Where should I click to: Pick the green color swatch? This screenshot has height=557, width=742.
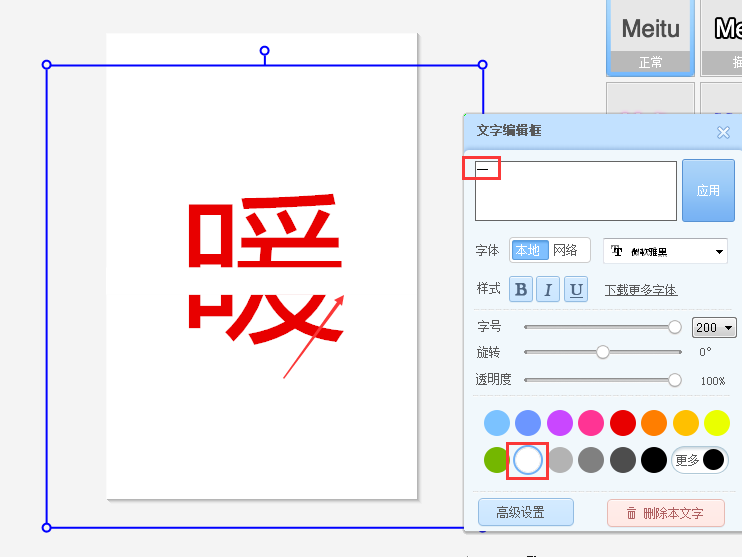pyautogui.click(x=497, y=460)
